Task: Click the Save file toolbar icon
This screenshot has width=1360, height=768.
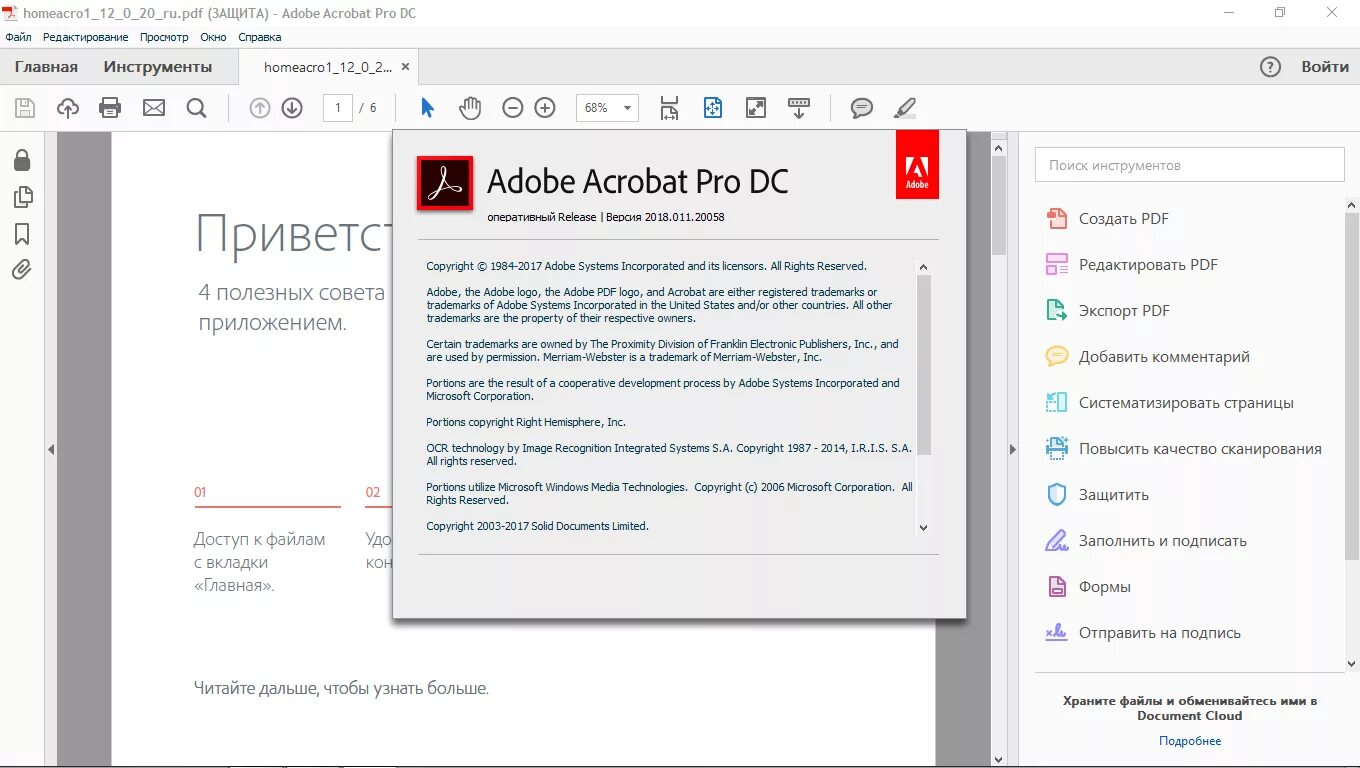Action: click(25, 108)
